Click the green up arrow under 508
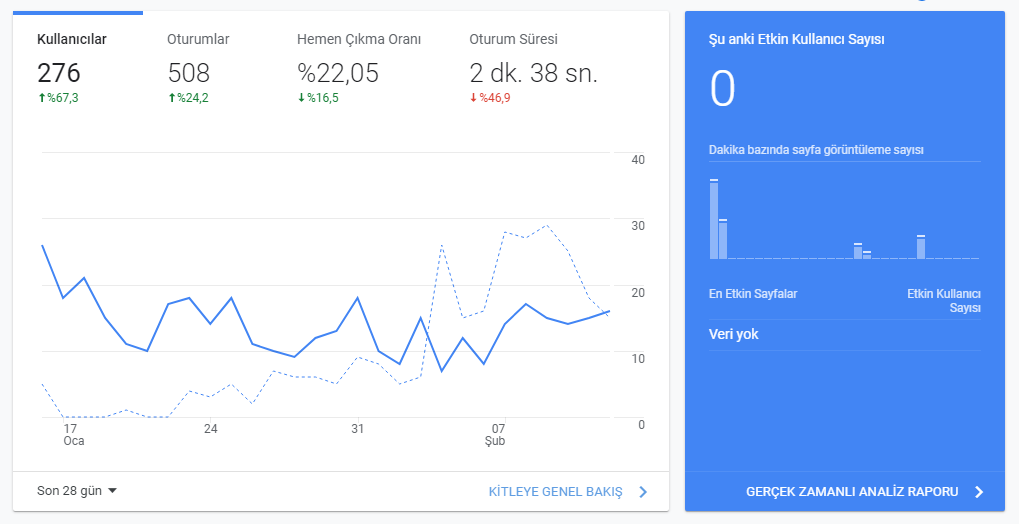 [x=172, y=98]
